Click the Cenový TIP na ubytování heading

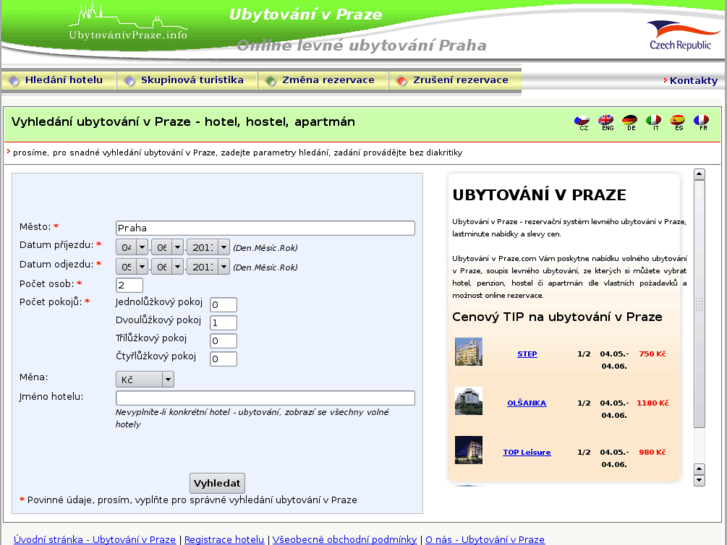tap(557, 317)
